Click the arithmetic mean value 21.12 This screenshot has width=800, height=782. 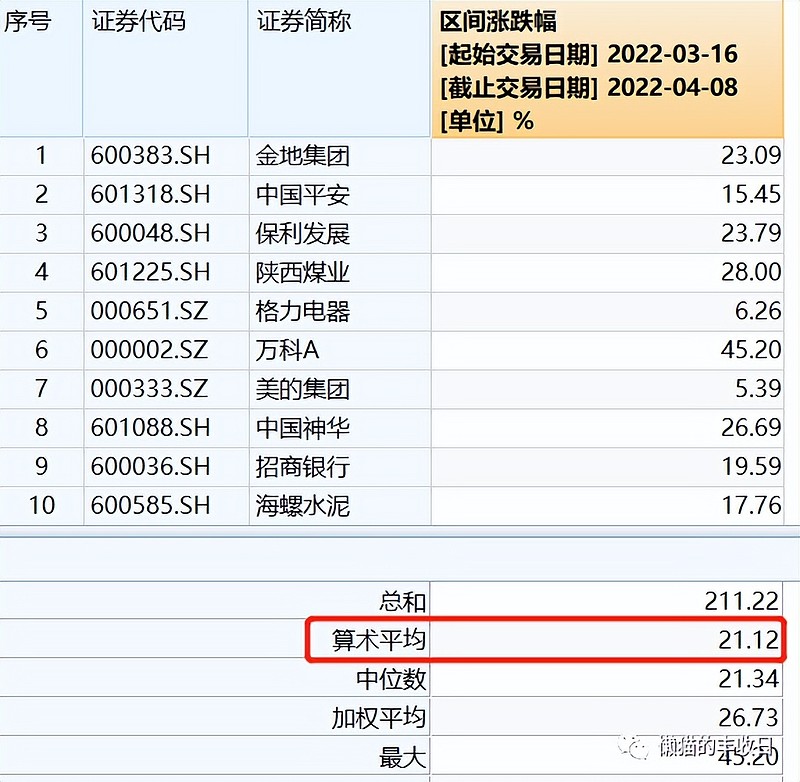748,640
